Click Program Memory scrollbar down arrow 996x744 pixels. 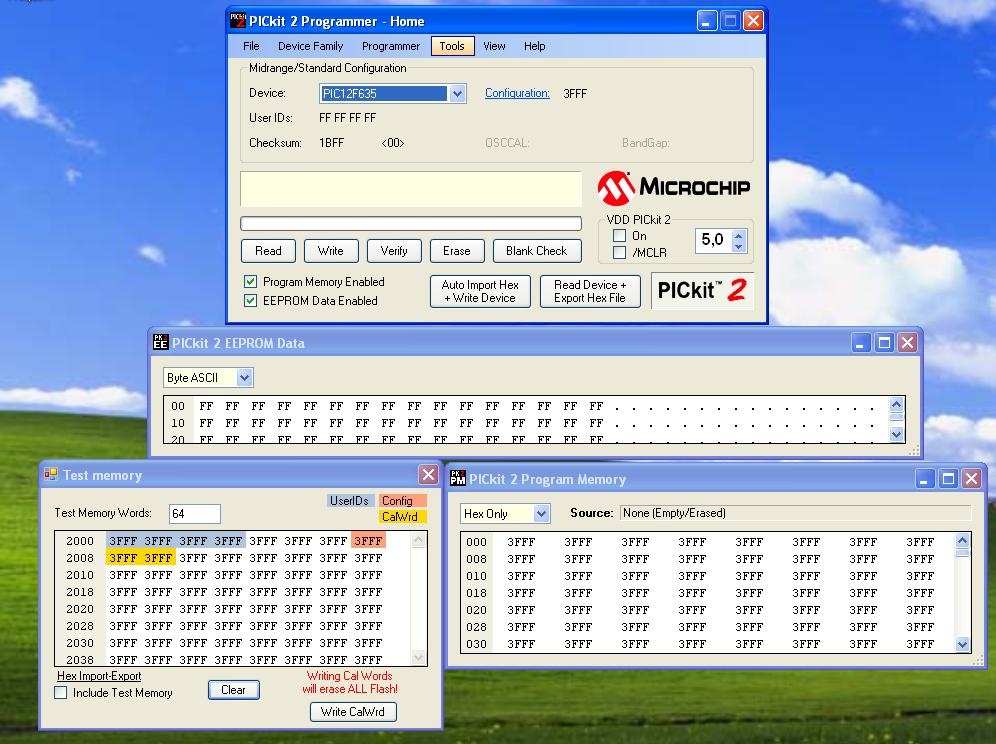tap(962, 644)
